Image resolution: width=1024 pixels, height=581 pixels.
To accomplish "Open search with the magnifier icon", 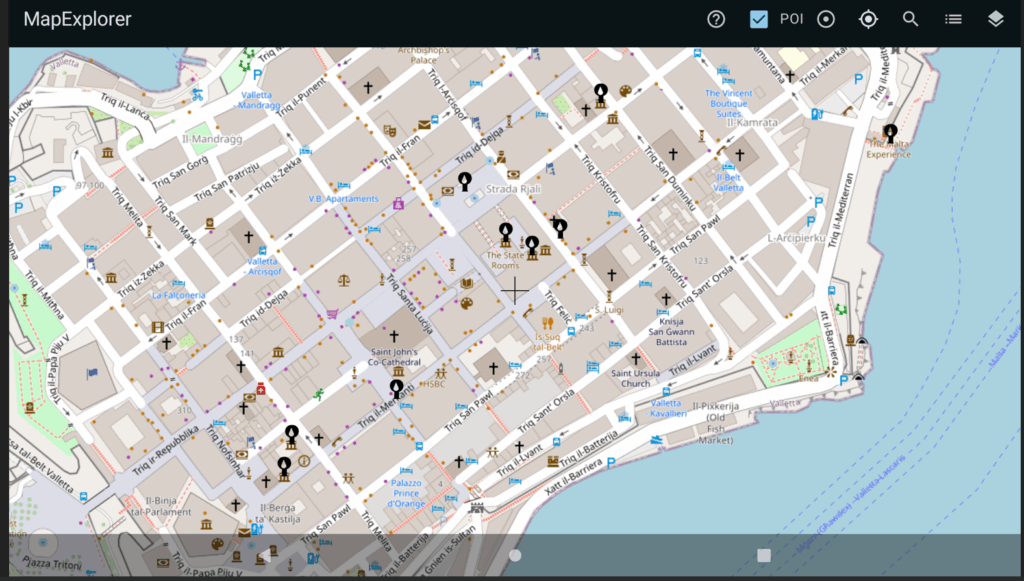I will [910, 19].
